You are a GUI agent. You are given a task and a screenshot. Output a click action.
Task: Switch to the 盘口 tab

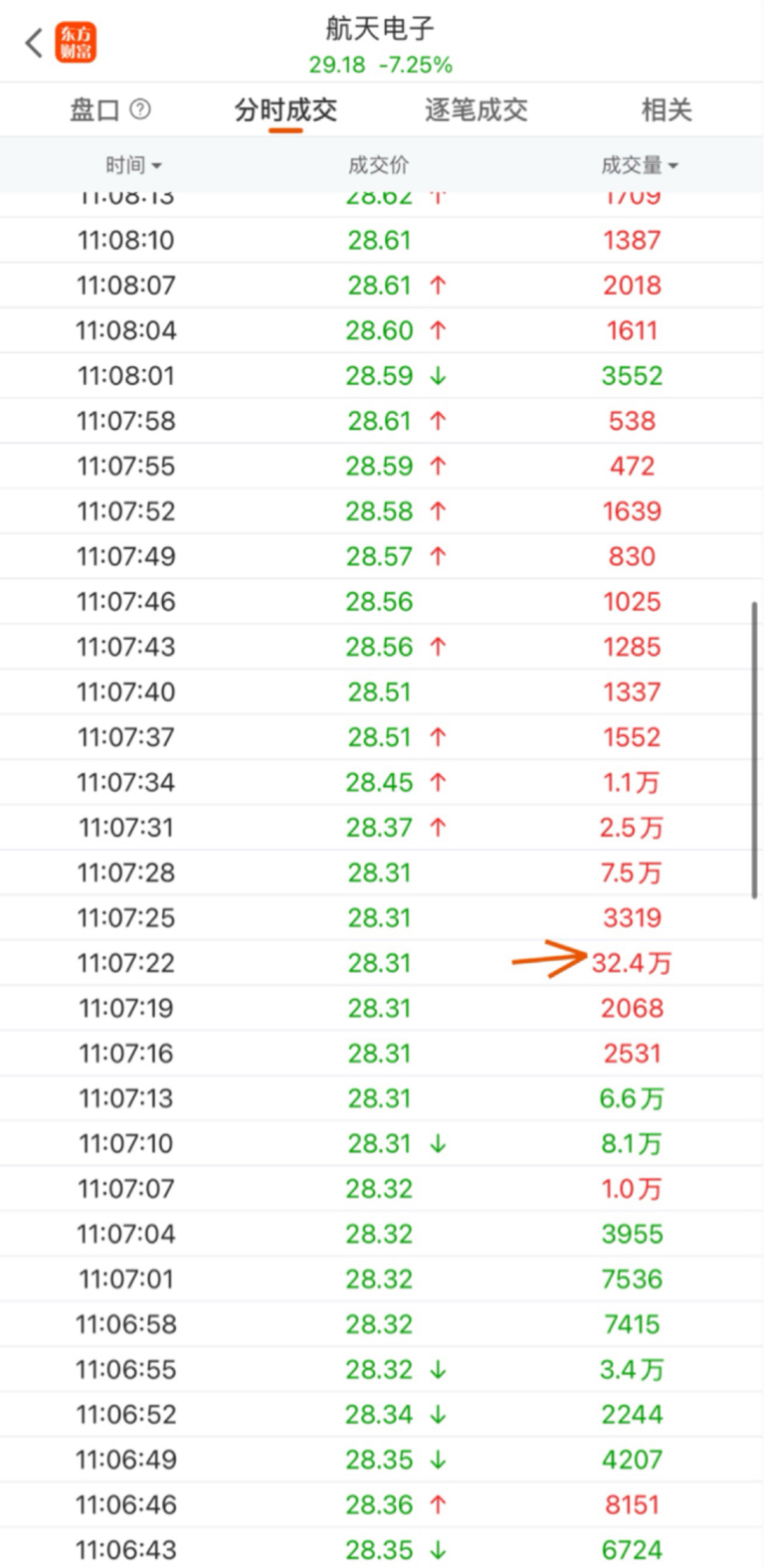click(x=95, y=109)
